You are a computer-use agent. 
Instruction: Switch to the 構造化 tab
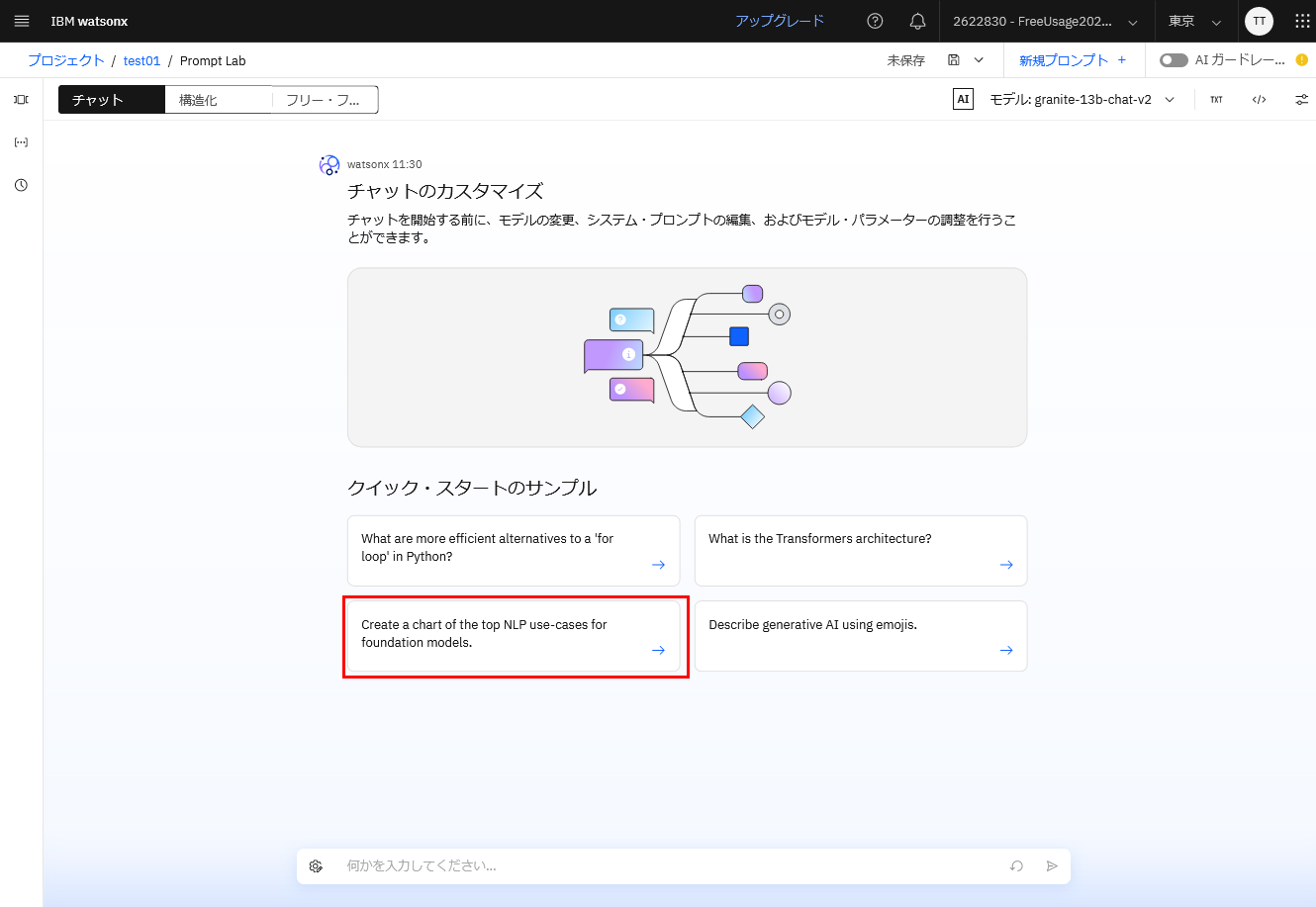[x=218, y=99]
